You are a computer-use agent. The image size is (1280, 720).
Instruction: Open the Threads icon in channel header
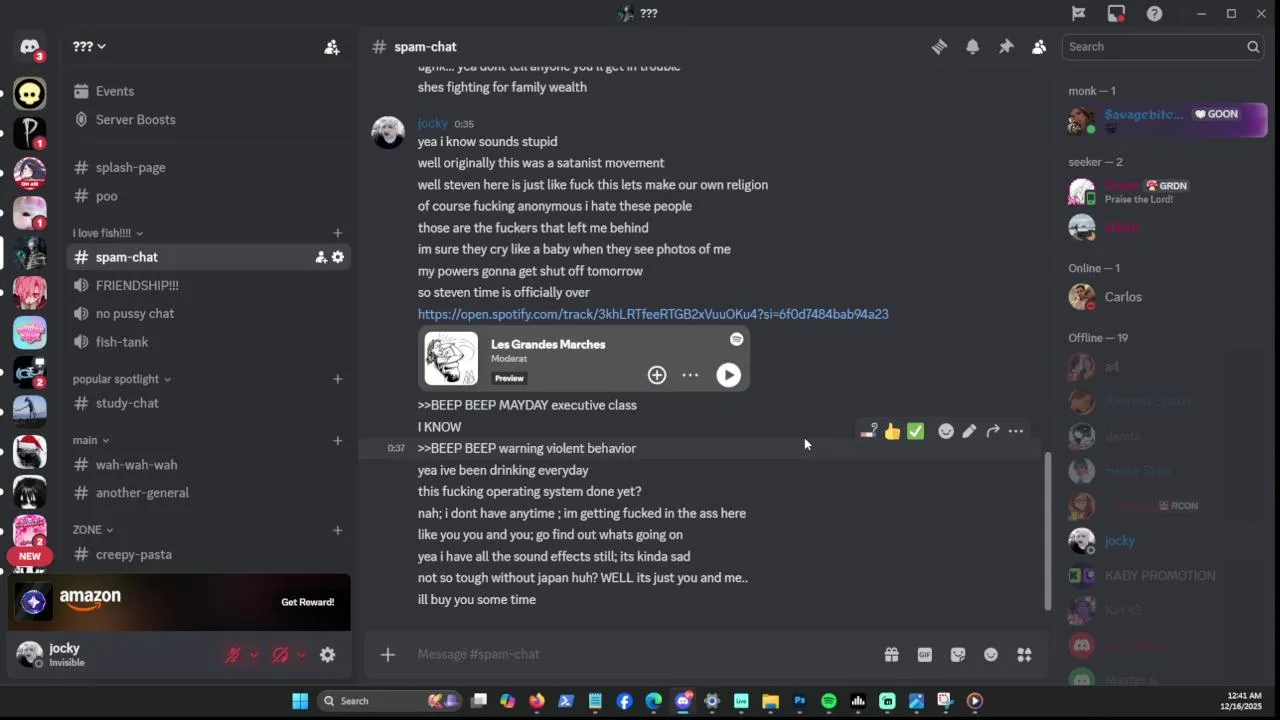tap(939, 47)
